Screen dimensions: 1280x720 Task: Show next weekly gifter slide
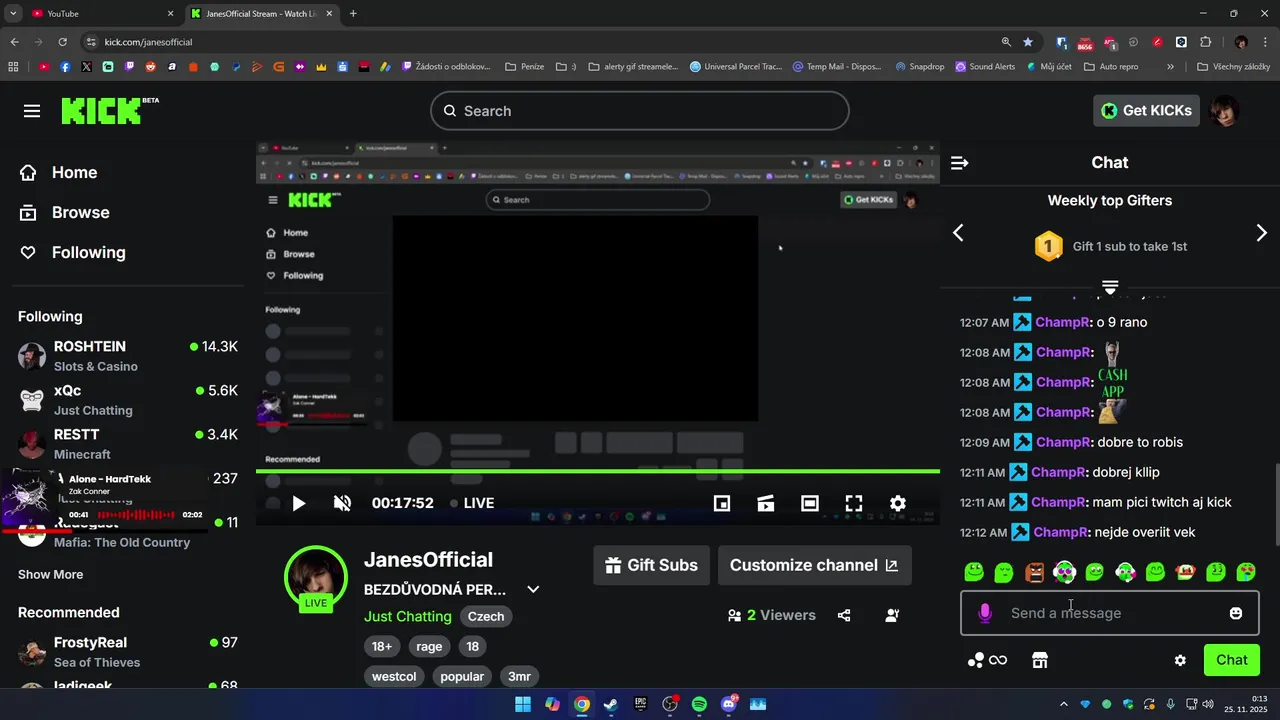coord(1261,233)
